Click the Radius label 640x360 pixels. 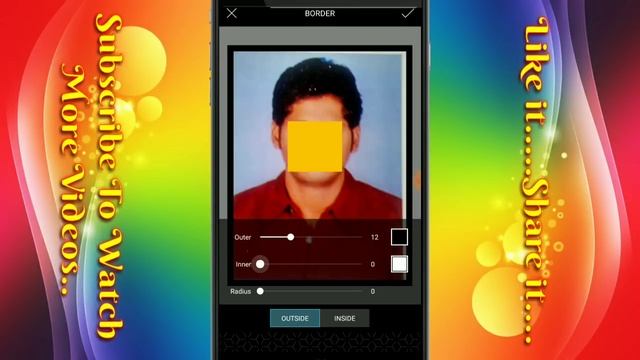[x=240, y=291]
